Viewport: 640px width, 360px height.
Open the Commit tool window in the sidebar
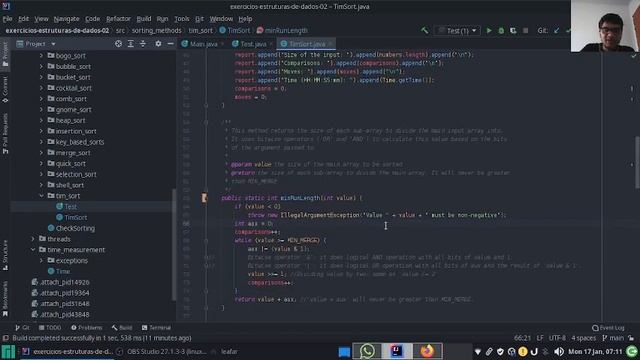pyautogui.click(x=5, y=89)
